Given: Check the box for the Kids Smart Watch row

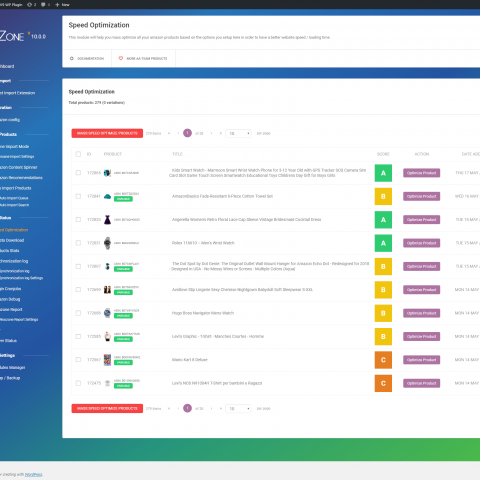Looking at the screenshot, I should 78,173.
